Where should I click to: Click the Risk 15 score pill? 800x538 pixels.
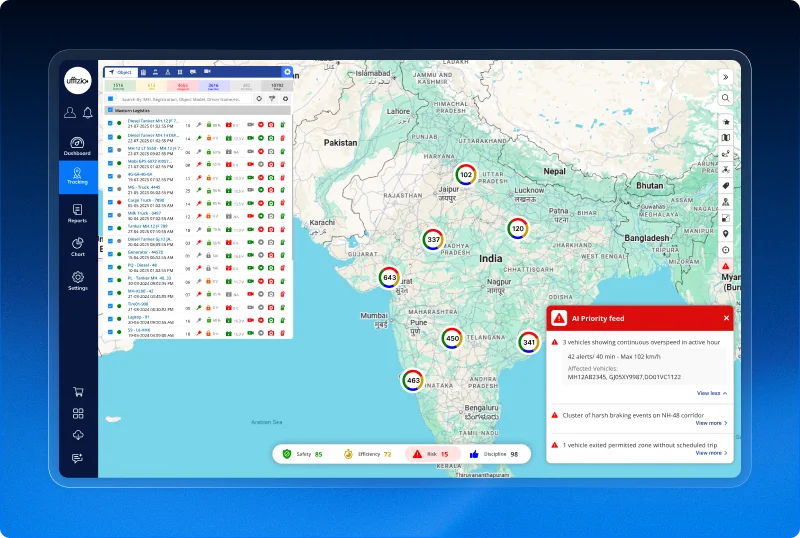coord(432,454)
